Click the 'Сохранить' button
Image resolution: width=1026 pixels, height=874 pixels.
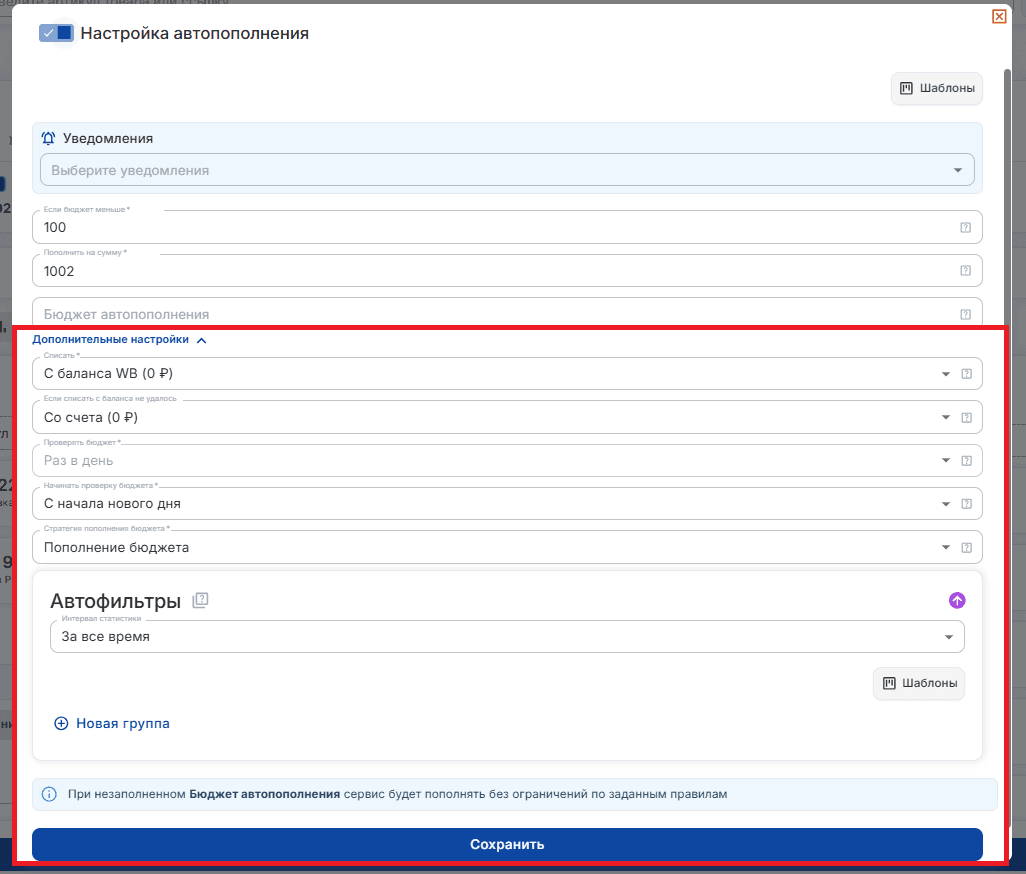(x=507, y=845)
